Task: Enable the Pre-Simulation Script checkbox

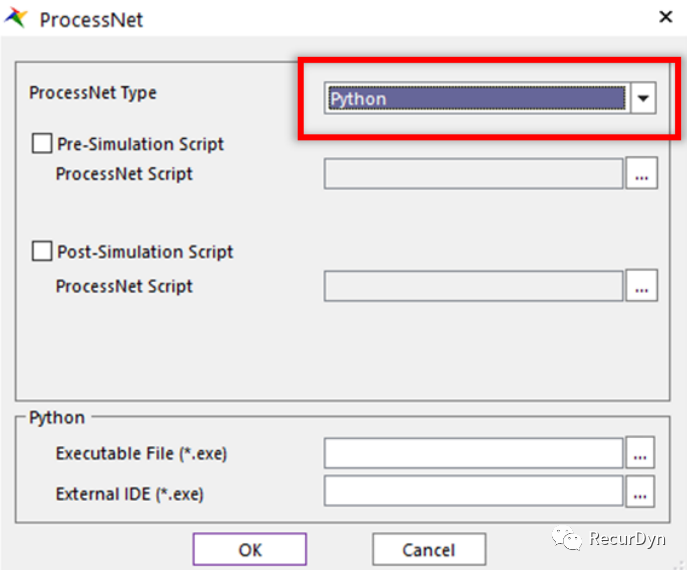Action: click(42, 144)
